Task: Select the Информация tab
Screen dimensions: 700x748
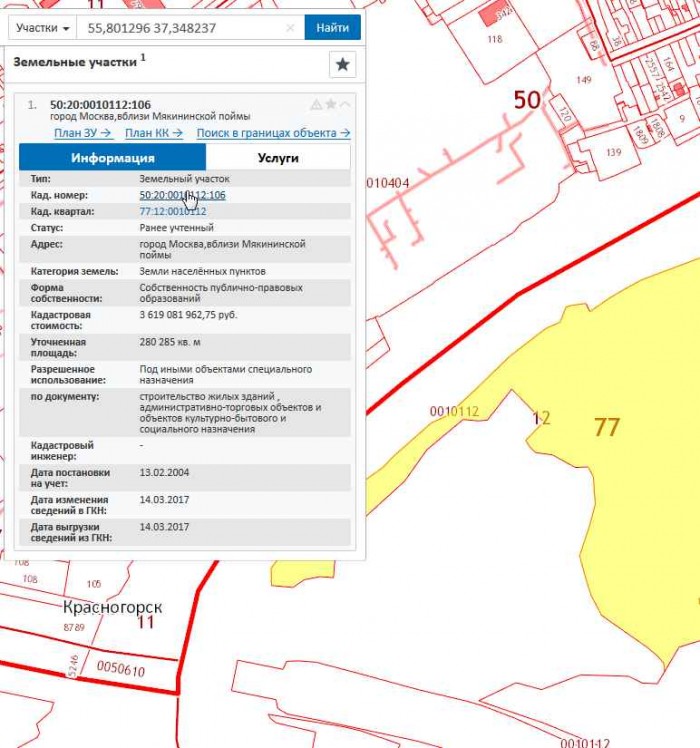Action: 112,158
